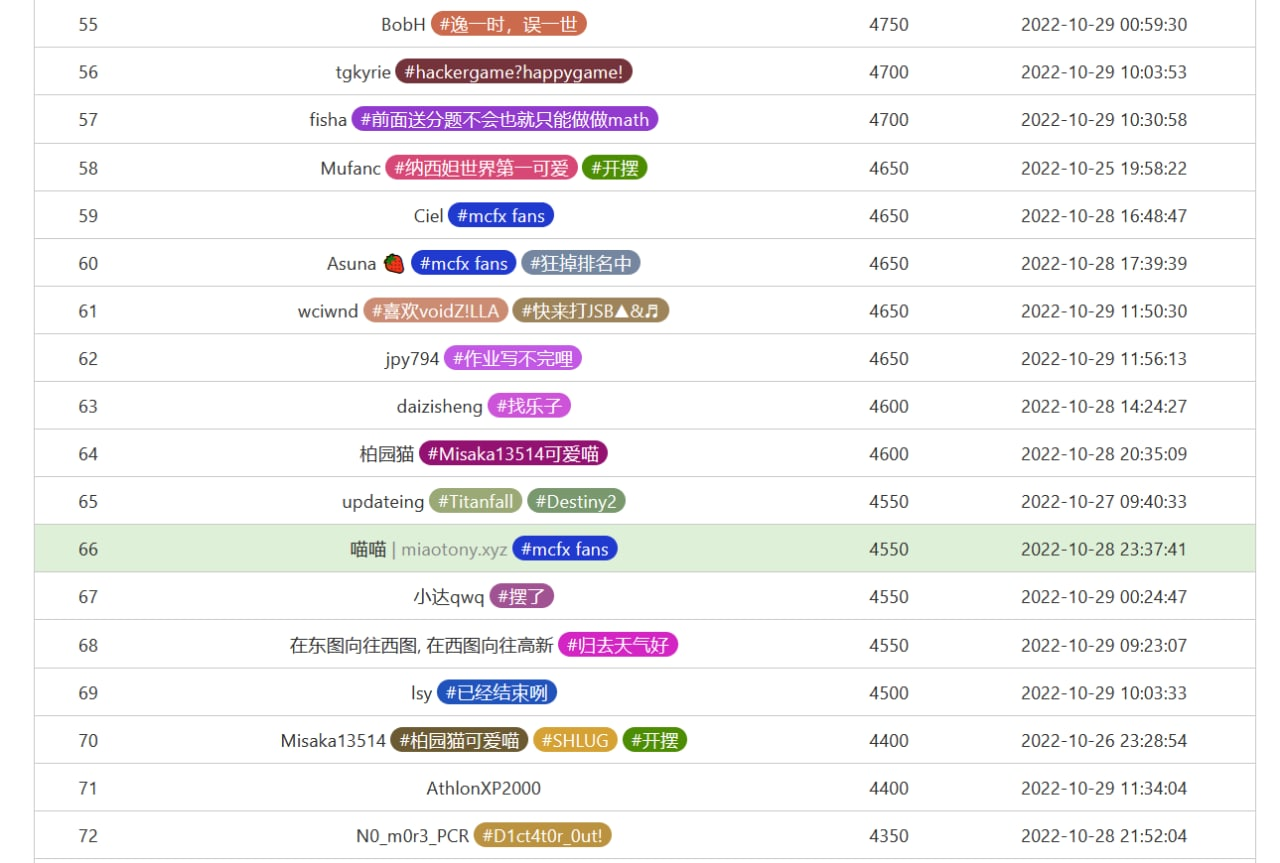Click the #mcfx fans tag in highlighted row

click(565, 549)
